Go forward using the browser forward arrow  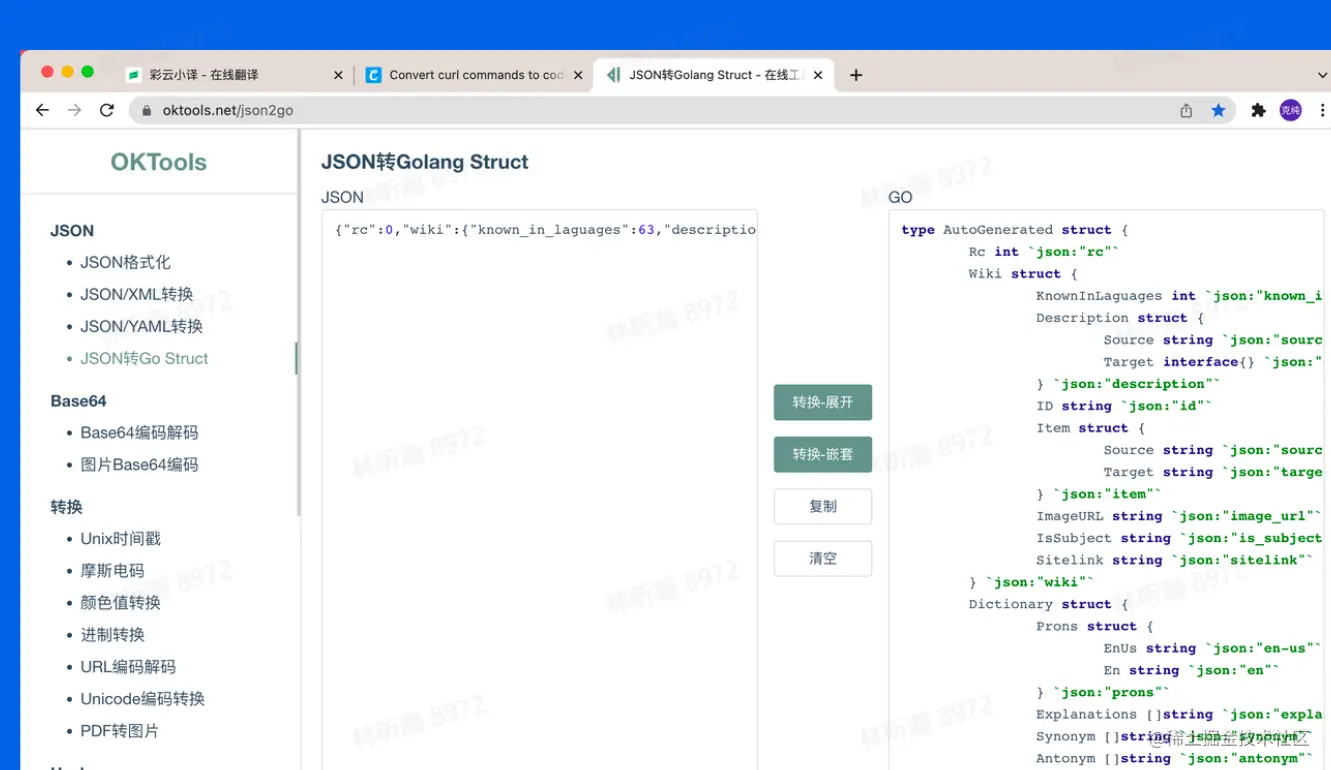tap(75, 110)
